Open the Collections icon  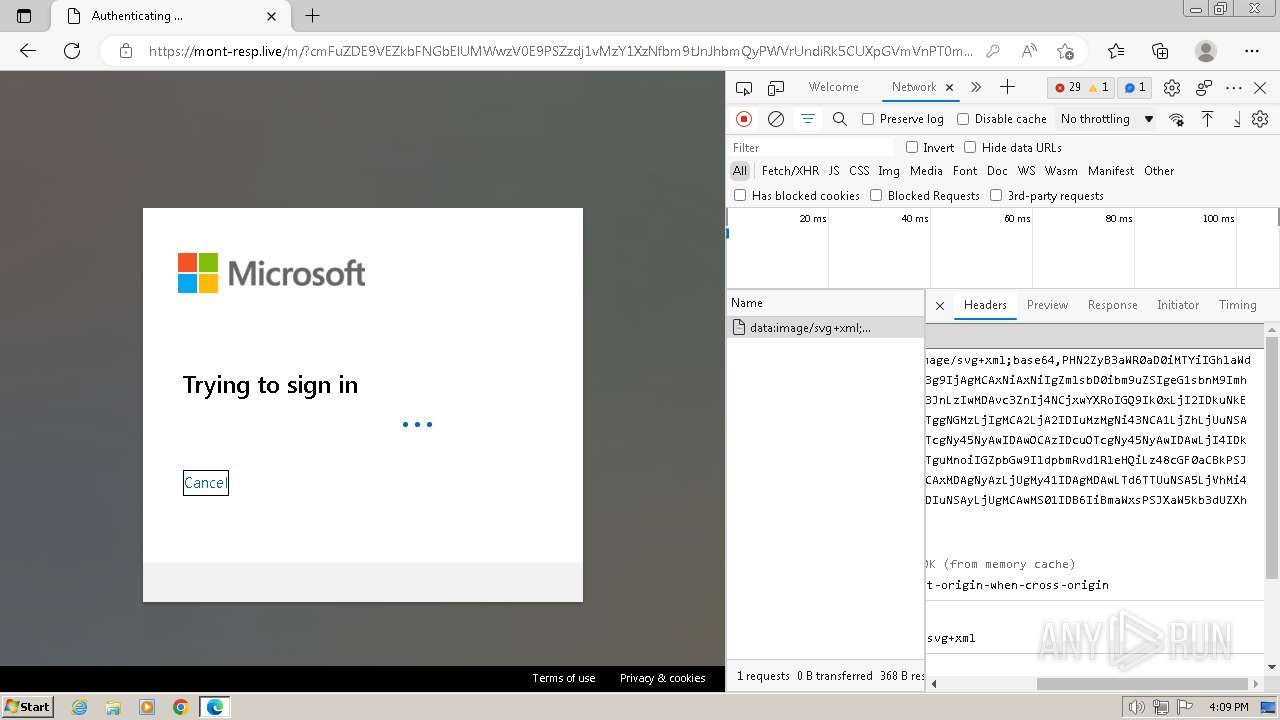click(1160, 51)
